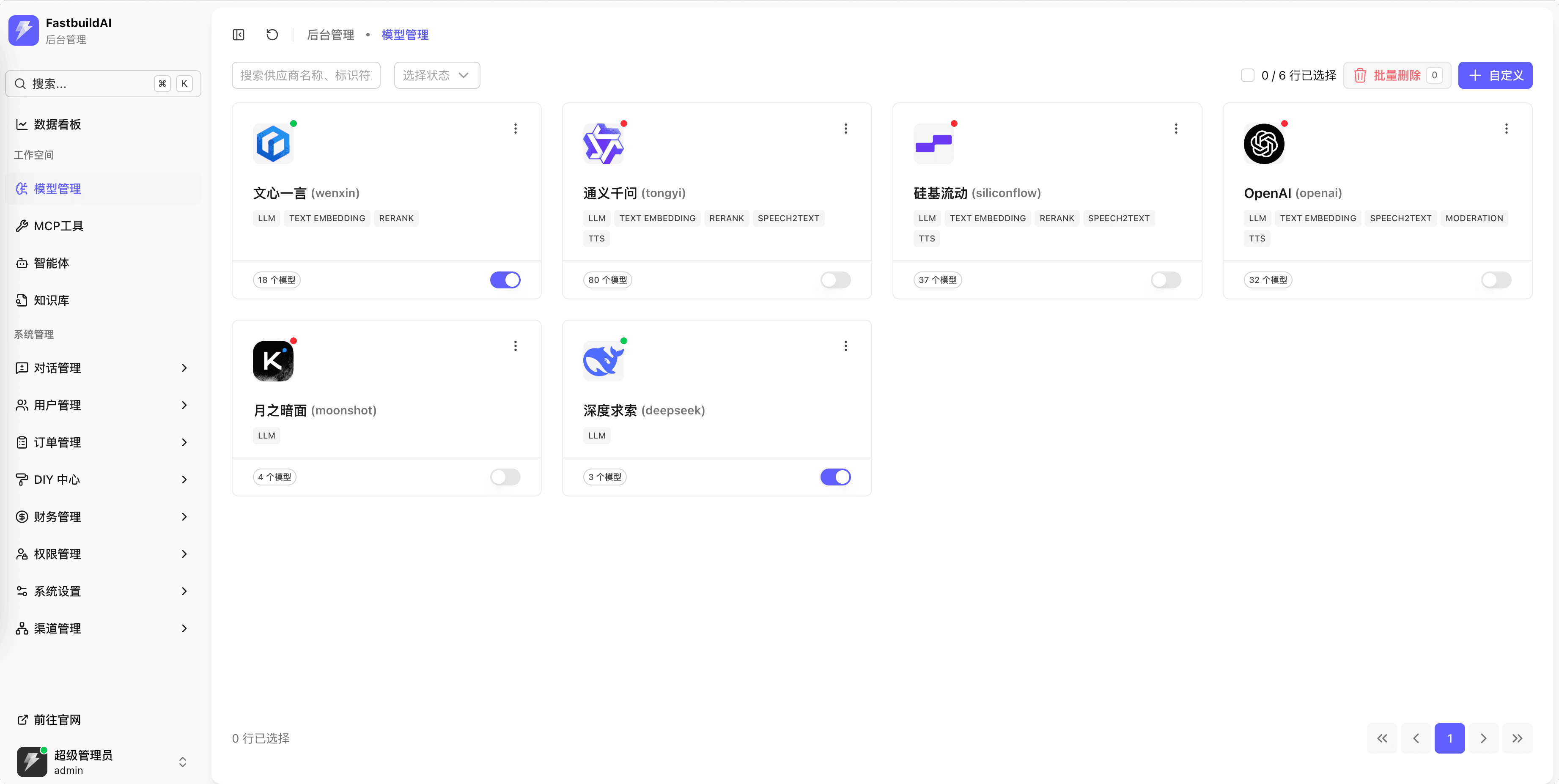Click the sidebar collapse icon

pyautogui.click(x=239, y=35)
